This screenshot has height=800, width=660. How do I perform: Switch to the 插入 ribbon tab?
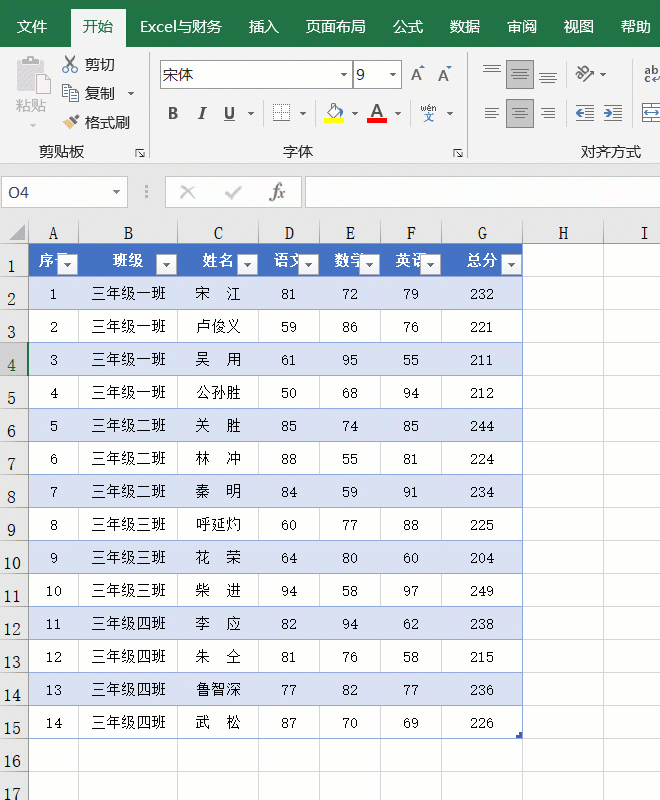[264, 27]
